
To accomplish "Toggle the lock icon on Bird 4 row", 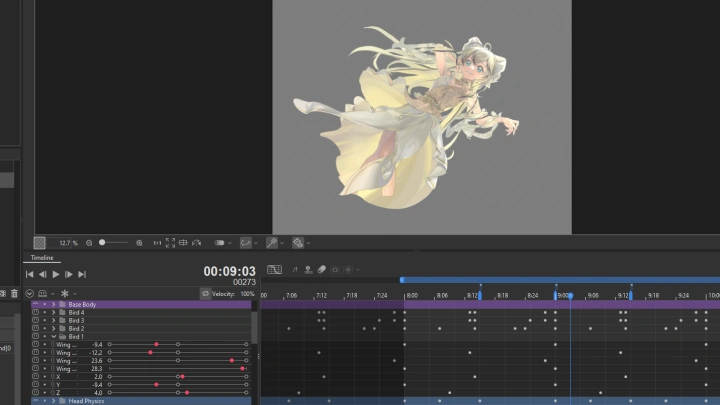I will point(35,312).
